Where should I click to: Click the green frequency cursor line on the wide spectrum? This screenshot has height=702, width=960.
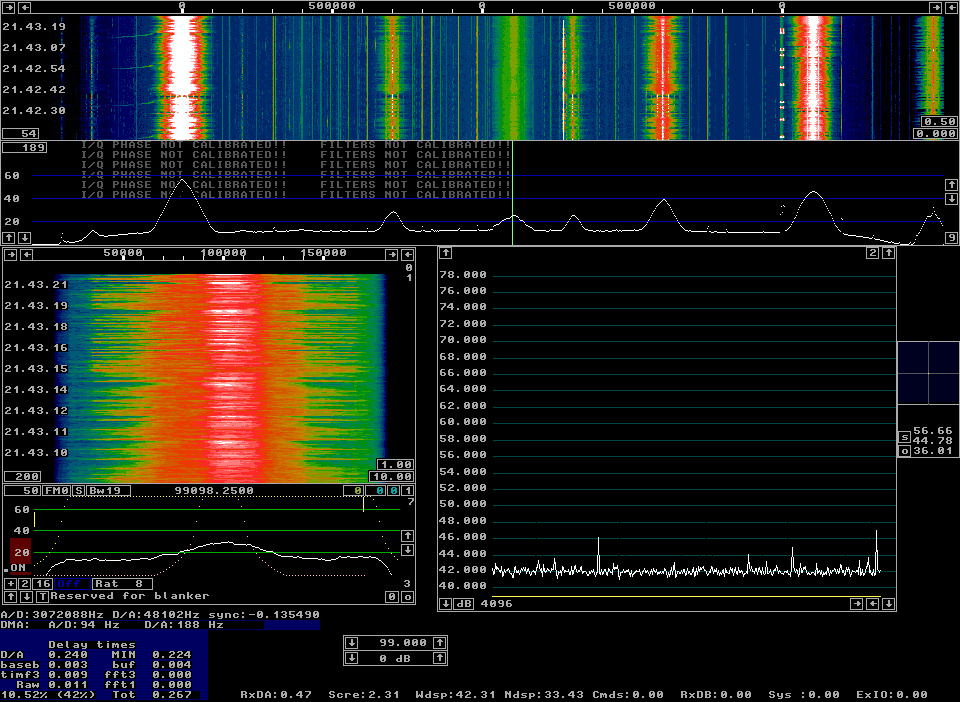(x=512, y=193)
